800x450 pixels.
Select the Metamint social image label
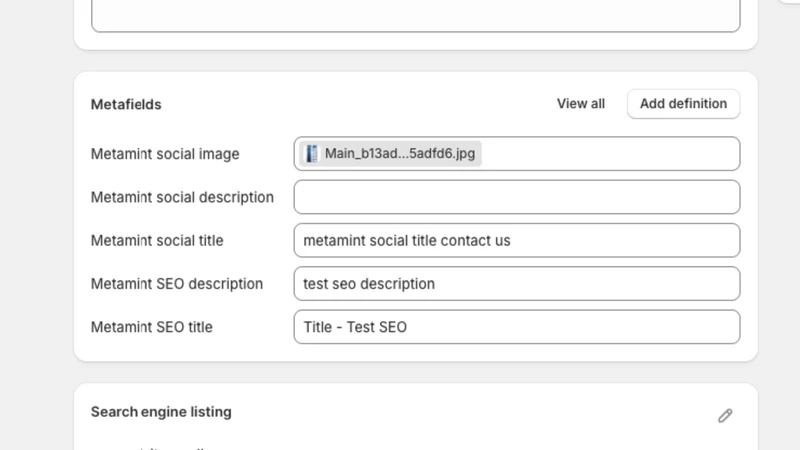165,154
